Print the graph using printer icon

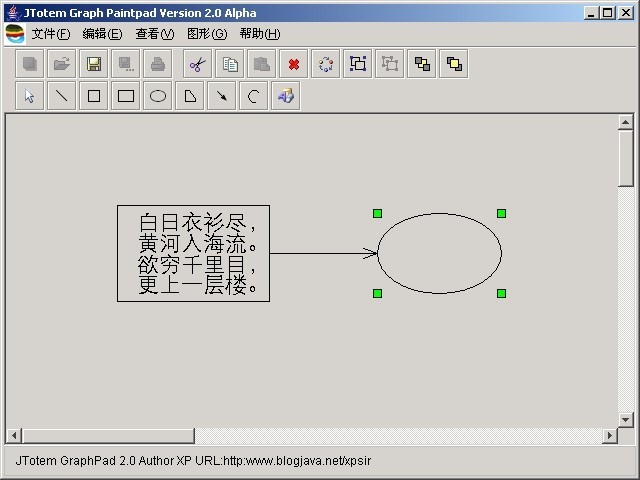pos(158,64)
